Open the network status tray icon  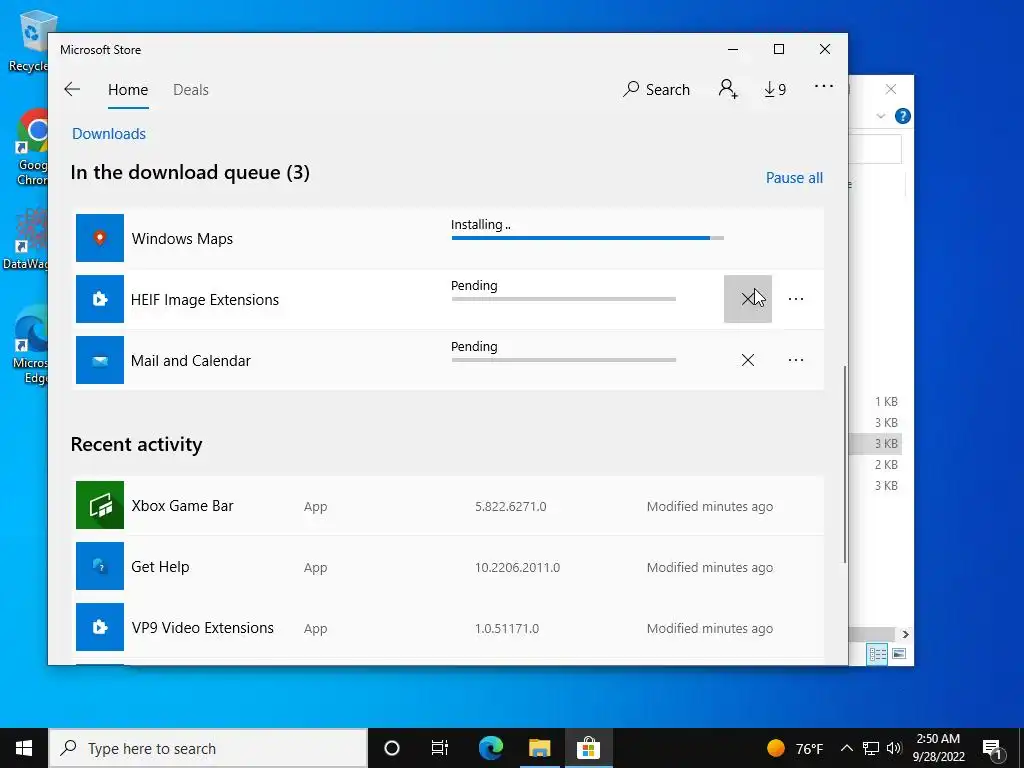click(x=871, y=748)
